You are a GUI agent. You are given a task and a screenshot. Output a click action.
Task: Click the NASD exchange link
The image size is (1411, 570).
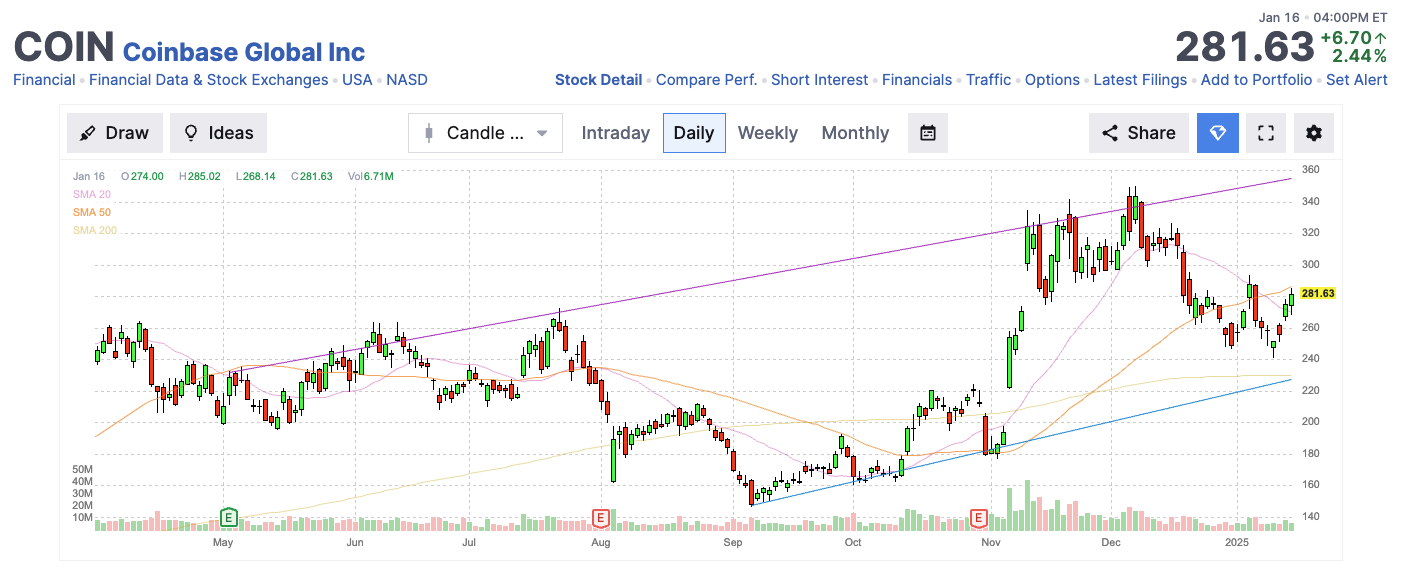pos(407,80)
